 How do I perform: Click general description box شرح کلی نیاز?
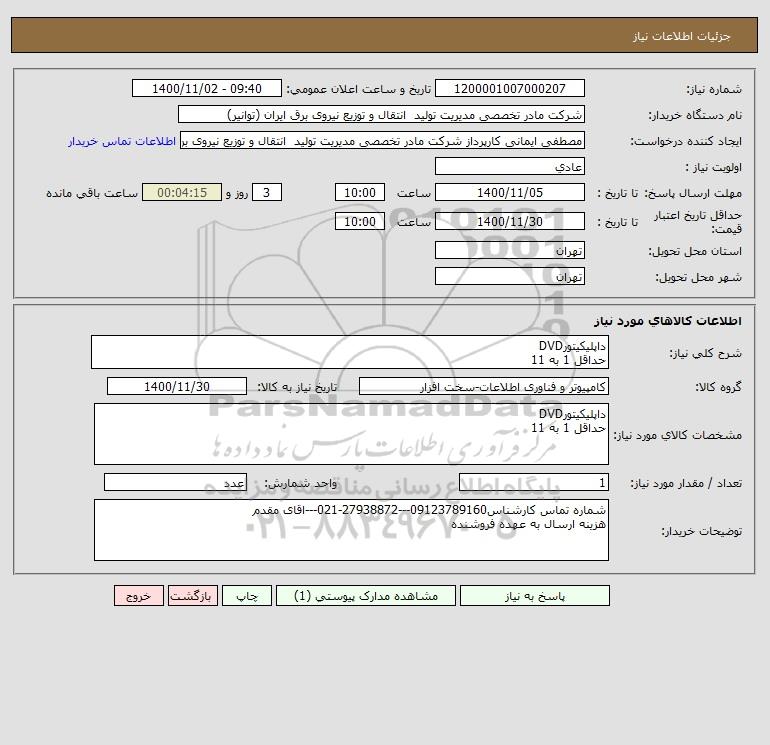tap(350, 352)
